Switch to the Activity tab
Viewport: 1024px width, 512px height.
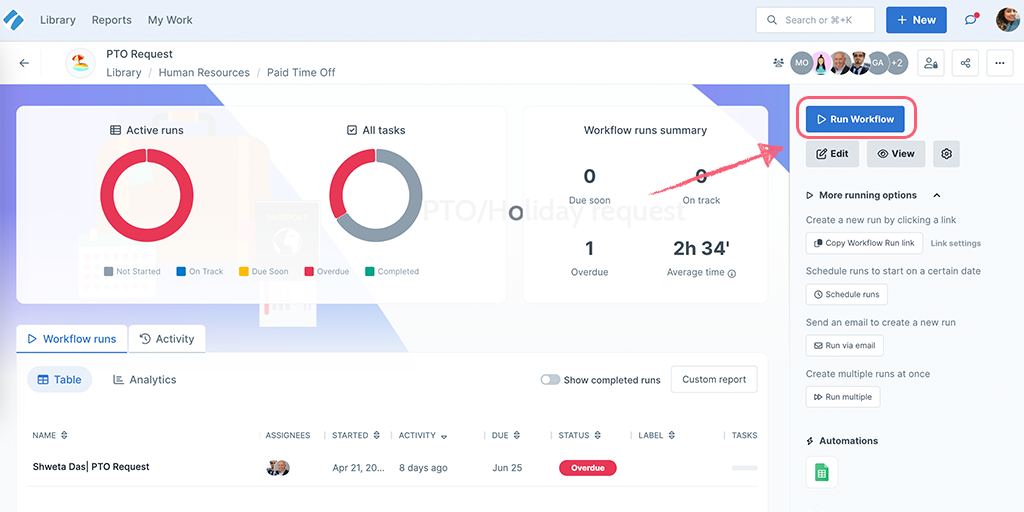tap(167, 339)
